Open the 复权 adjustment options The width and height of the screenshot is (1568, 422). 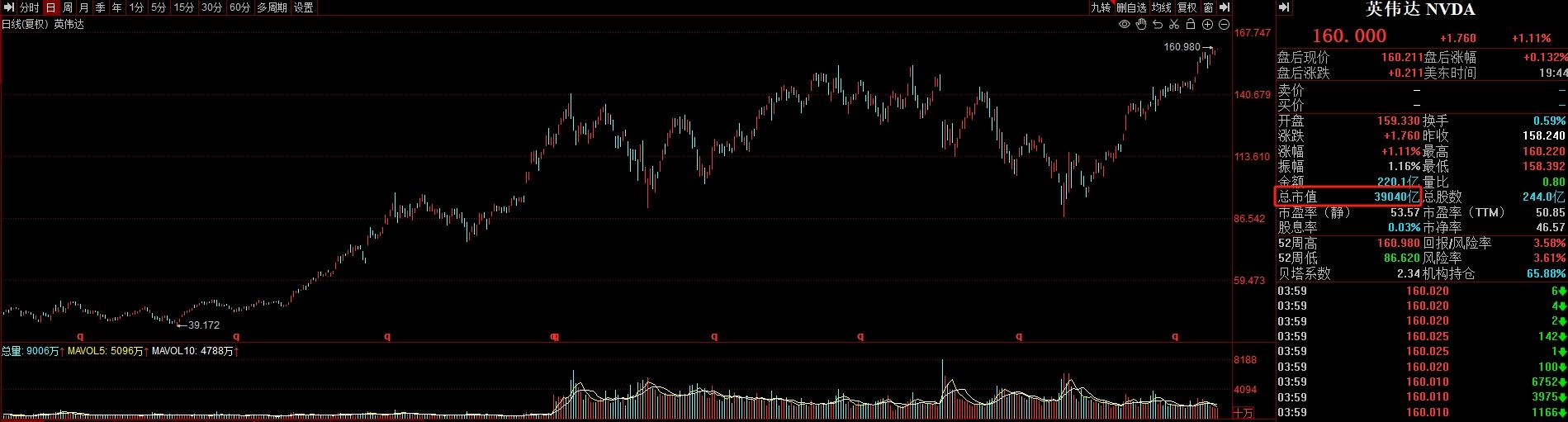click(1187, 7)
